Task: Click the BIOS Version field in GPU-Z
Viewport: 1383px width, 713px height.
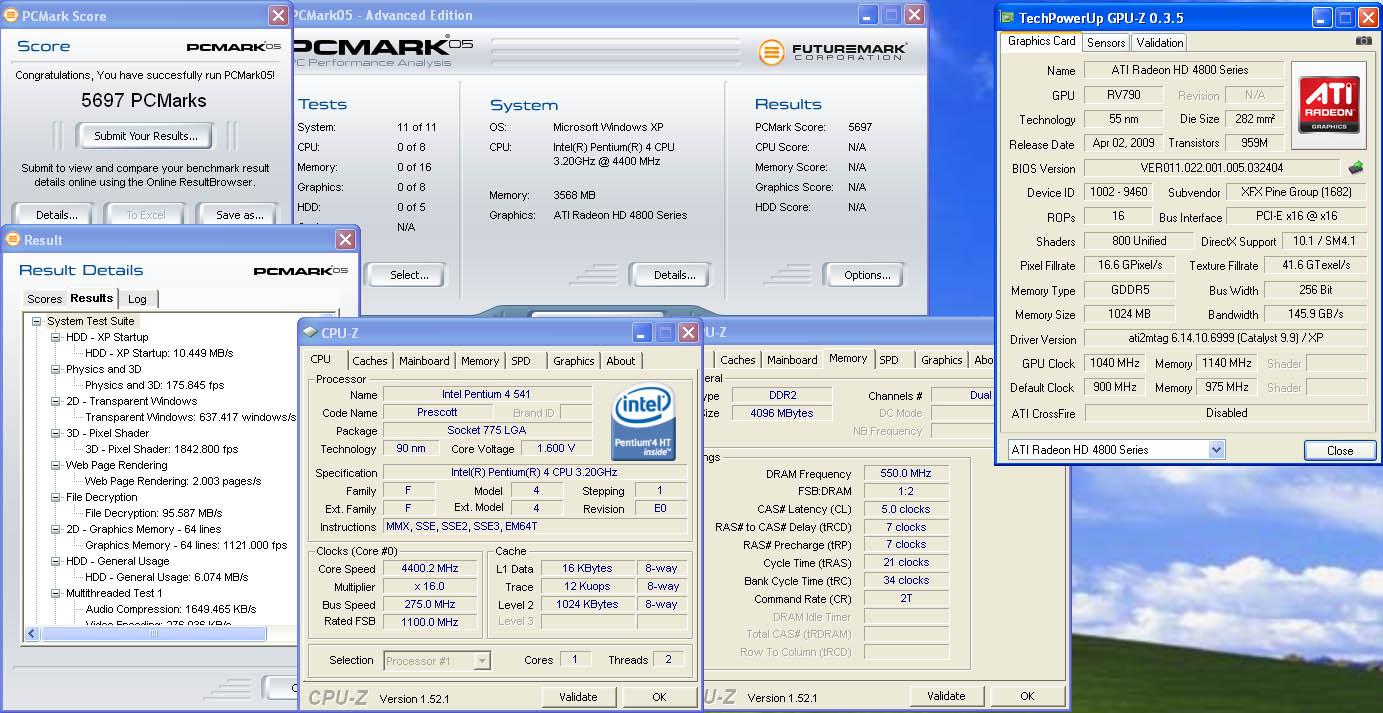Action: (1212, 168)
